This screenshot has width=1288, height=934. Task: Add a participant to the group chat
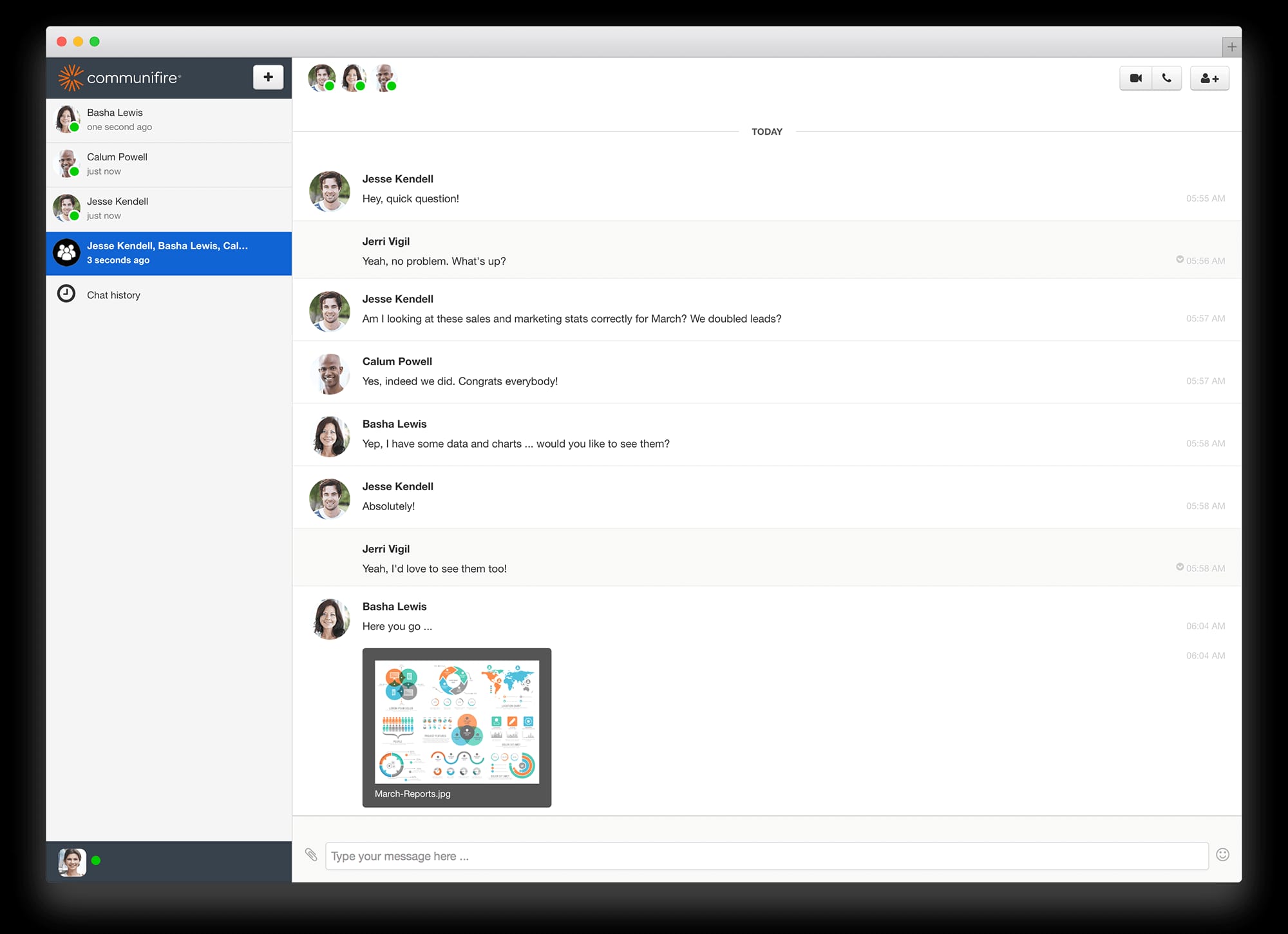tap(1209, 77)
